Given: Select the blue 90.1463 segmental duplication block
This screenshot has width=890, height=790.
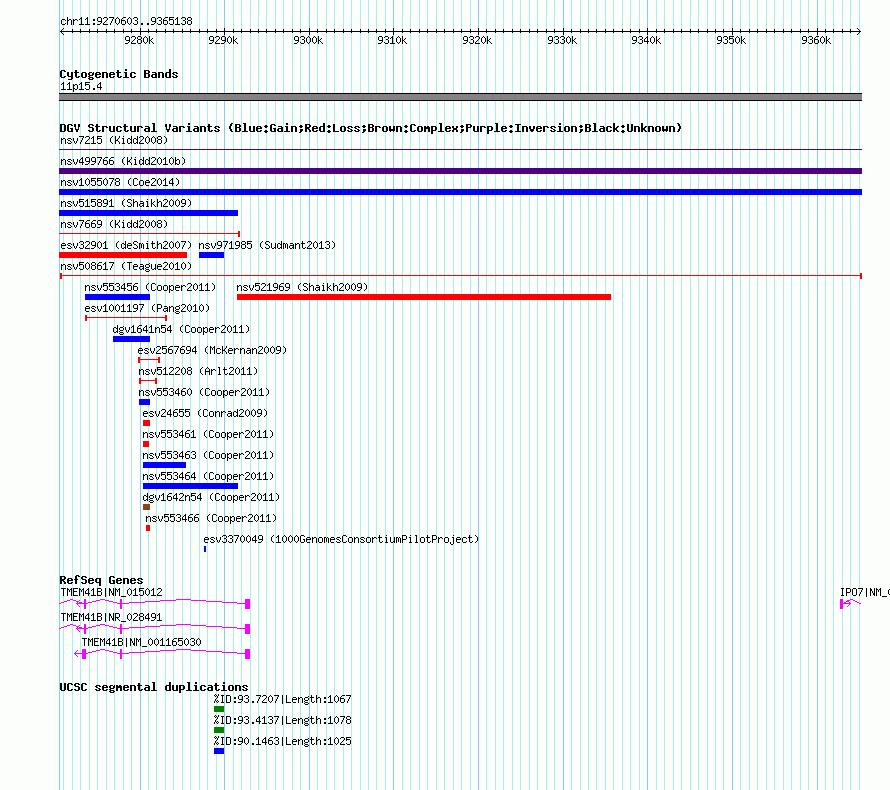Looking at the screenshot, I should pyautogui.click(x=219, y=751).
